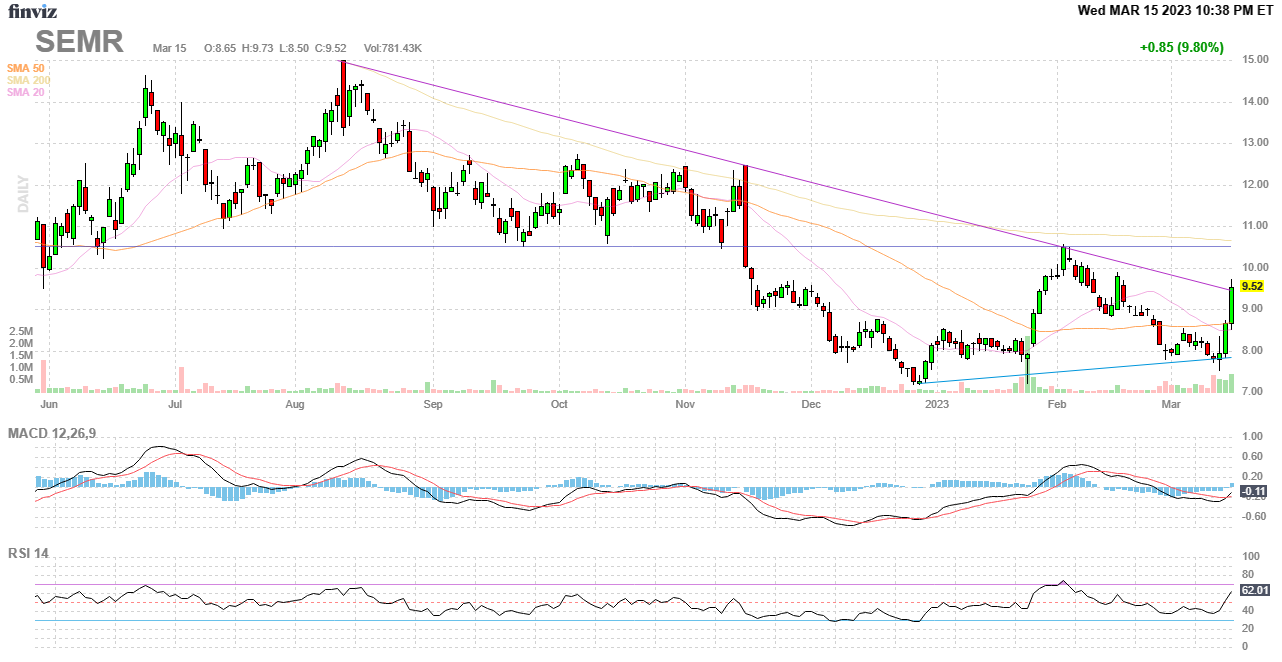Viewport: 1282px width, 662px height.
Task: Select the MACD 12,26,9 indicator title
Action: click(x=59, y=433)
